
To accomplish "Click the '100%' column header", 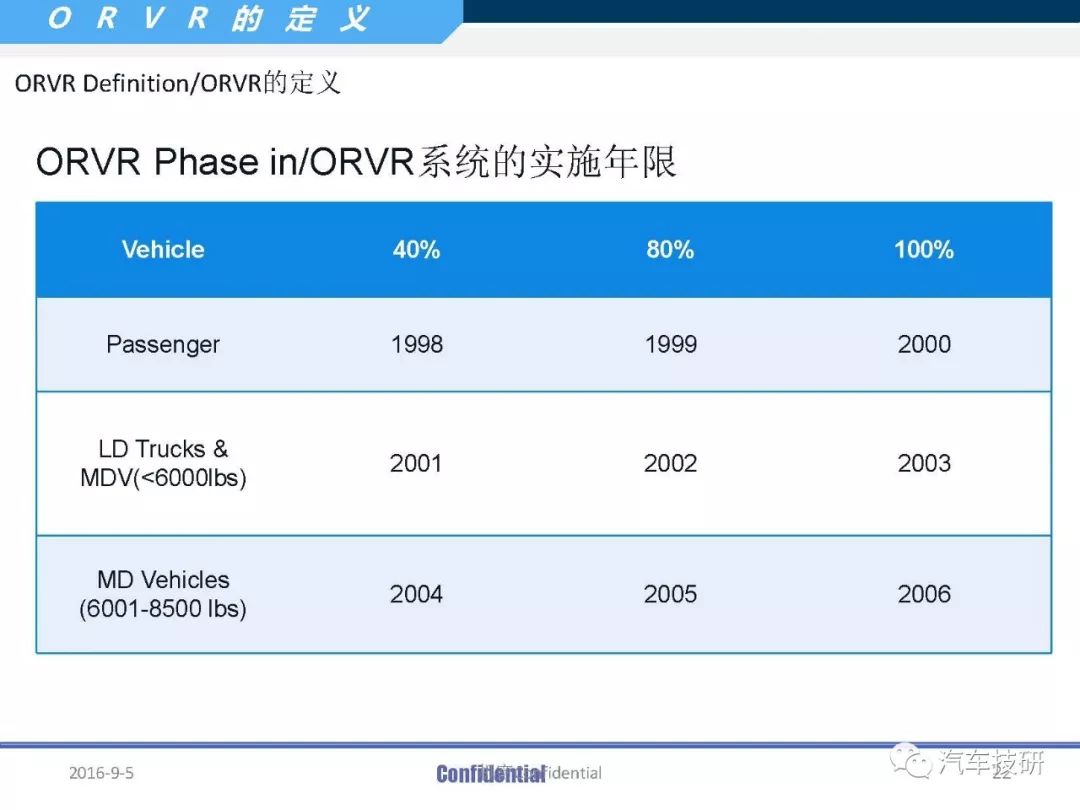I will 924,249.
